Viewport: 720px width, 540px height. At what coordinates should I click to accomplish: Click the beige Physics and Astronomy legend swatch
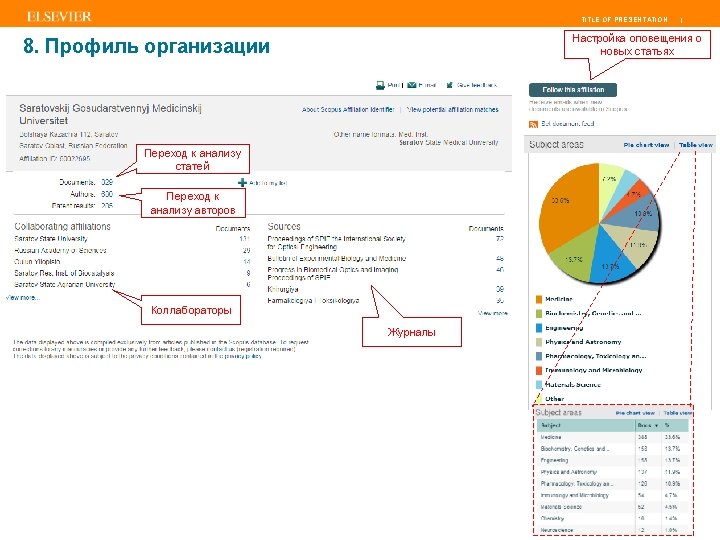click(539, 342)
